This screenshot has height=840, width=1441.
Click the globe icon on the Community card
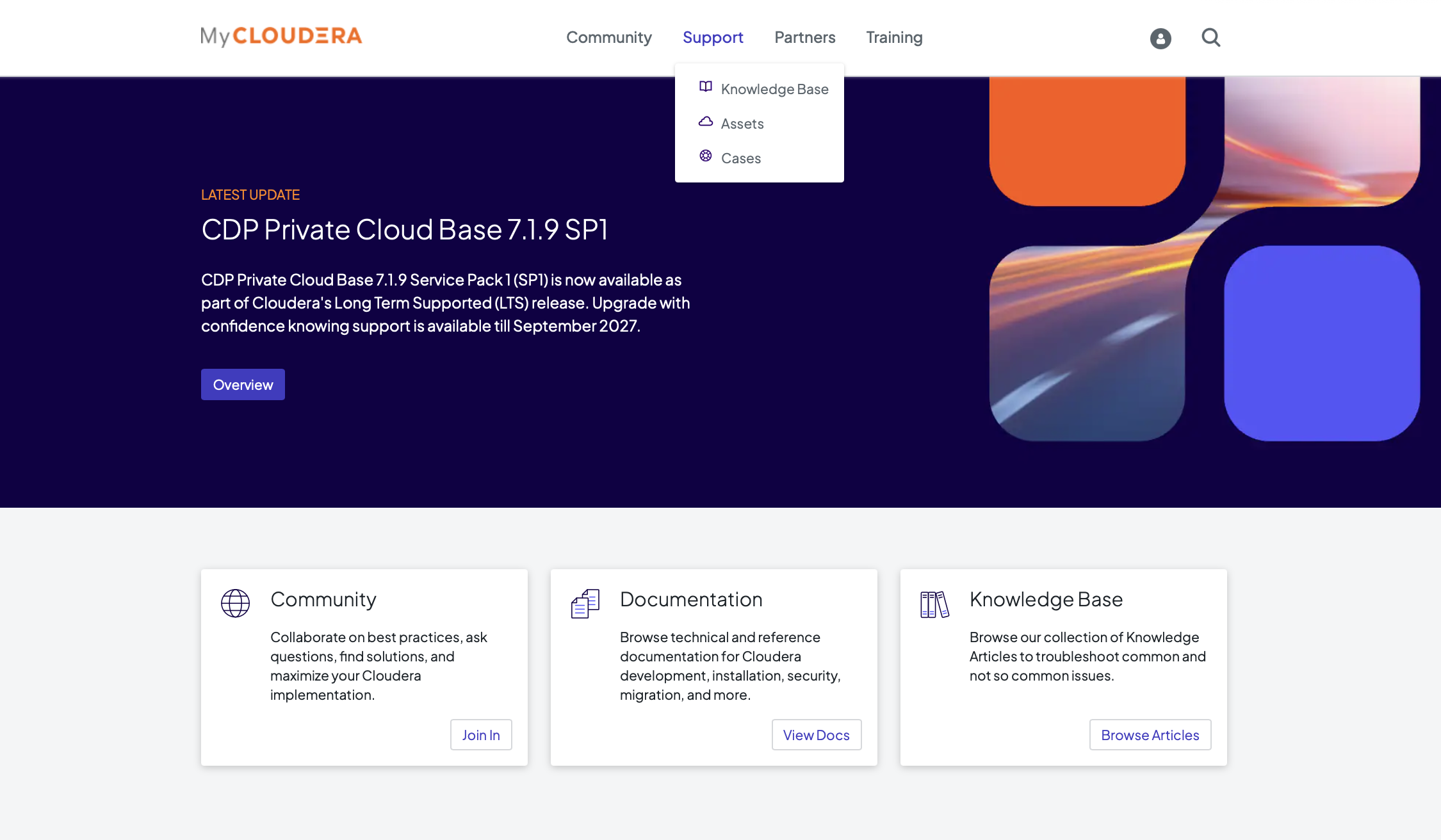[235, 602]
